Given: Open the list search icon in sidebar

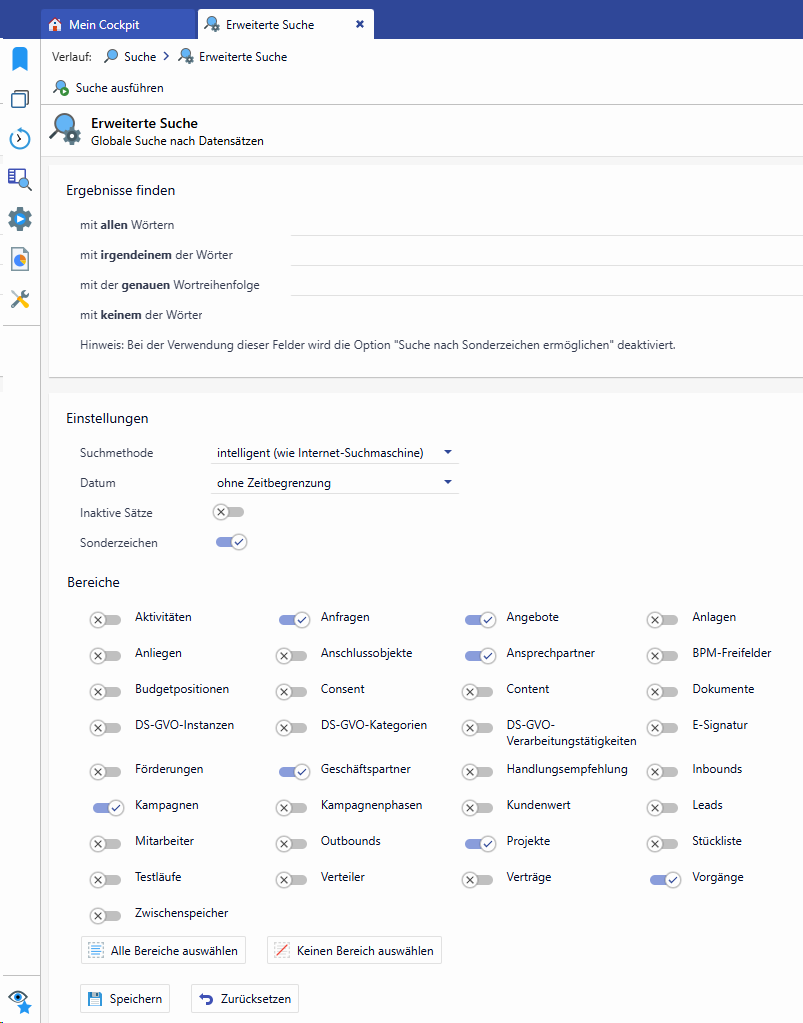Looking at the screenshot, I should [x=20, y=179].
